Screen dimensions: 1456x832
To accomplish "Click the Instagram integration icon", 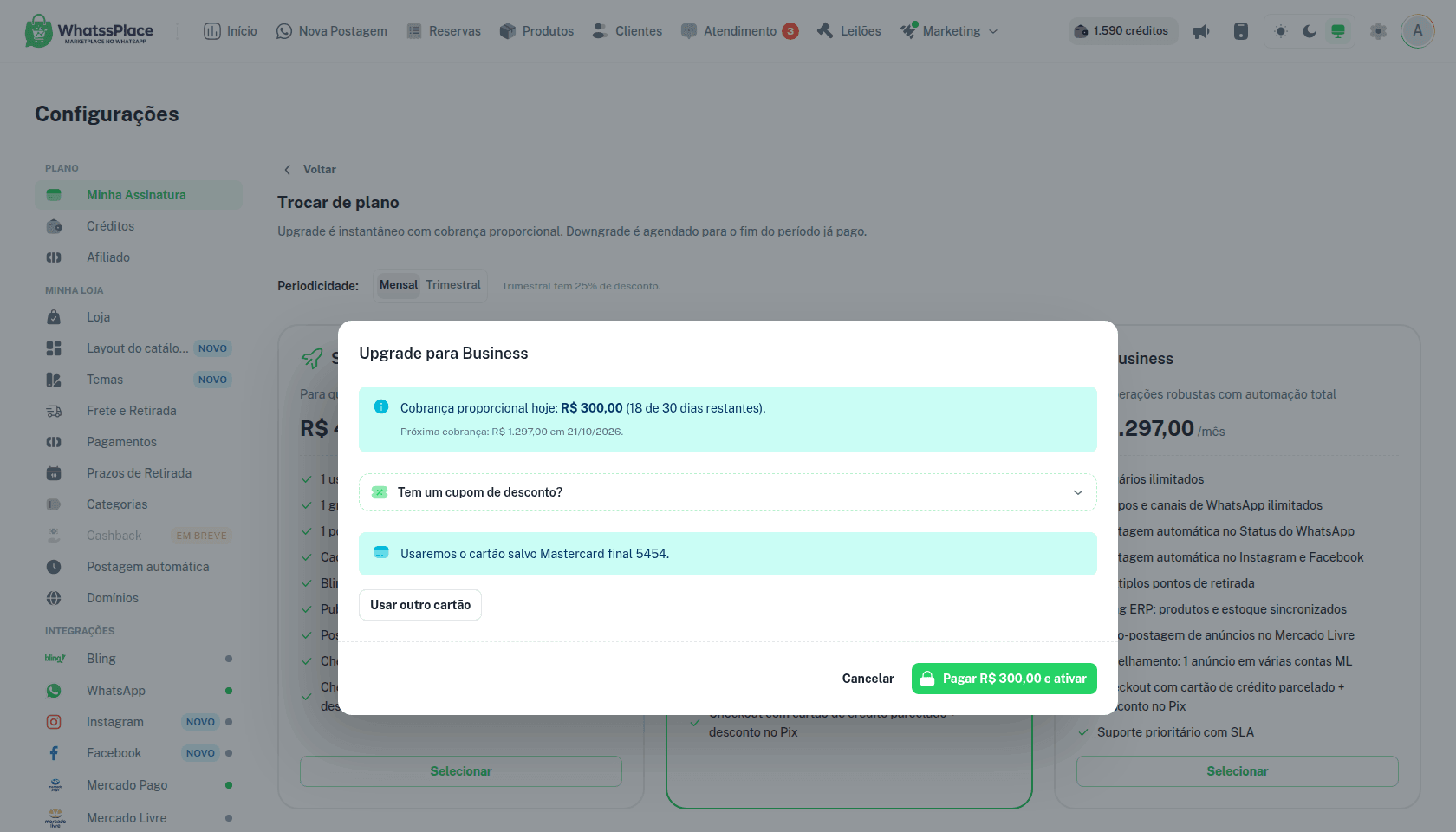I will [54, 722].
